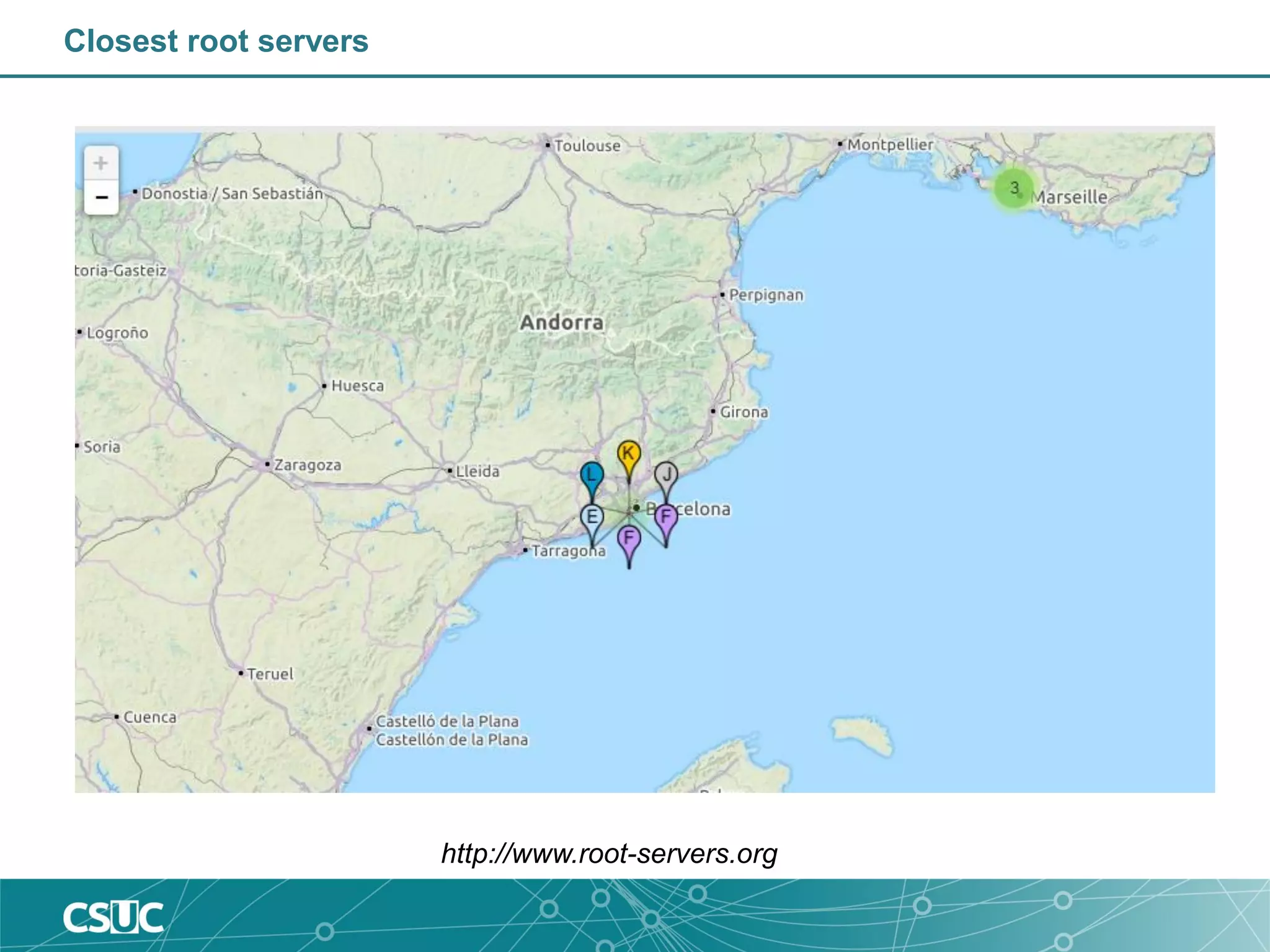Click the Lleida city label

(x=477, y=472)
